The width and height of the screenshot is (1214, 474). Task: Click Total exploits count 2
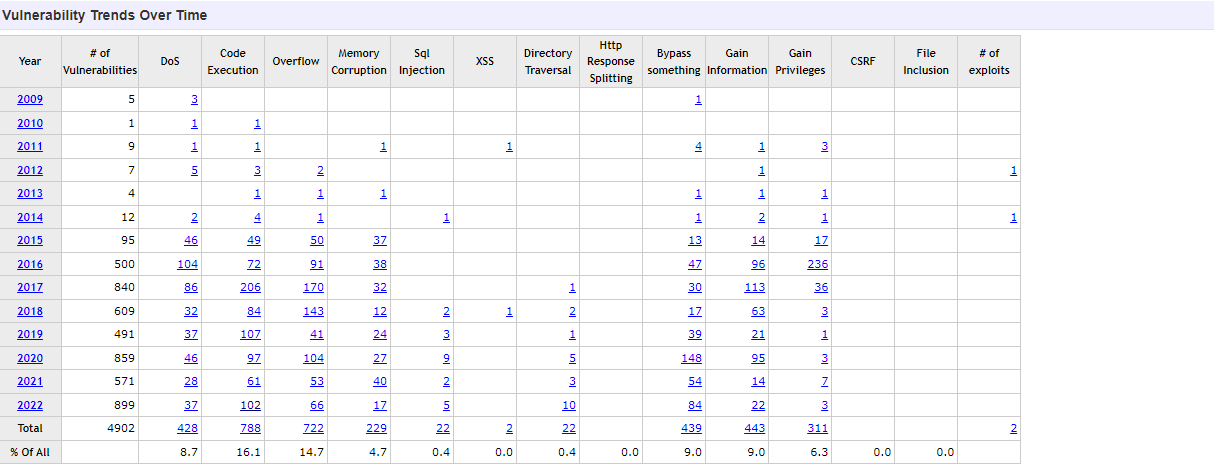pyautogui.click(x=1014, y=428)
